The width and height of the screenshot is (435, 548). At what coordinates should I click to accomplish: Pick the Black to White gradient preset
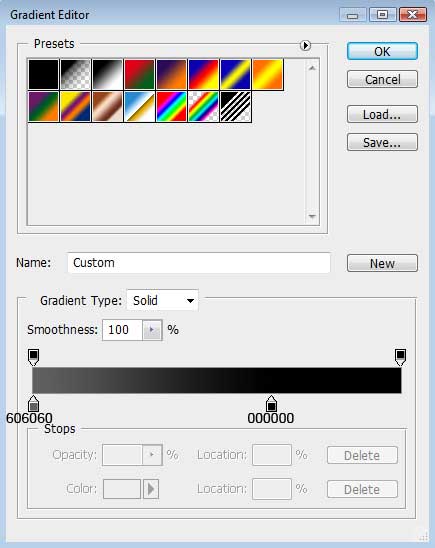pyautogui.click(x=108, y=74)
